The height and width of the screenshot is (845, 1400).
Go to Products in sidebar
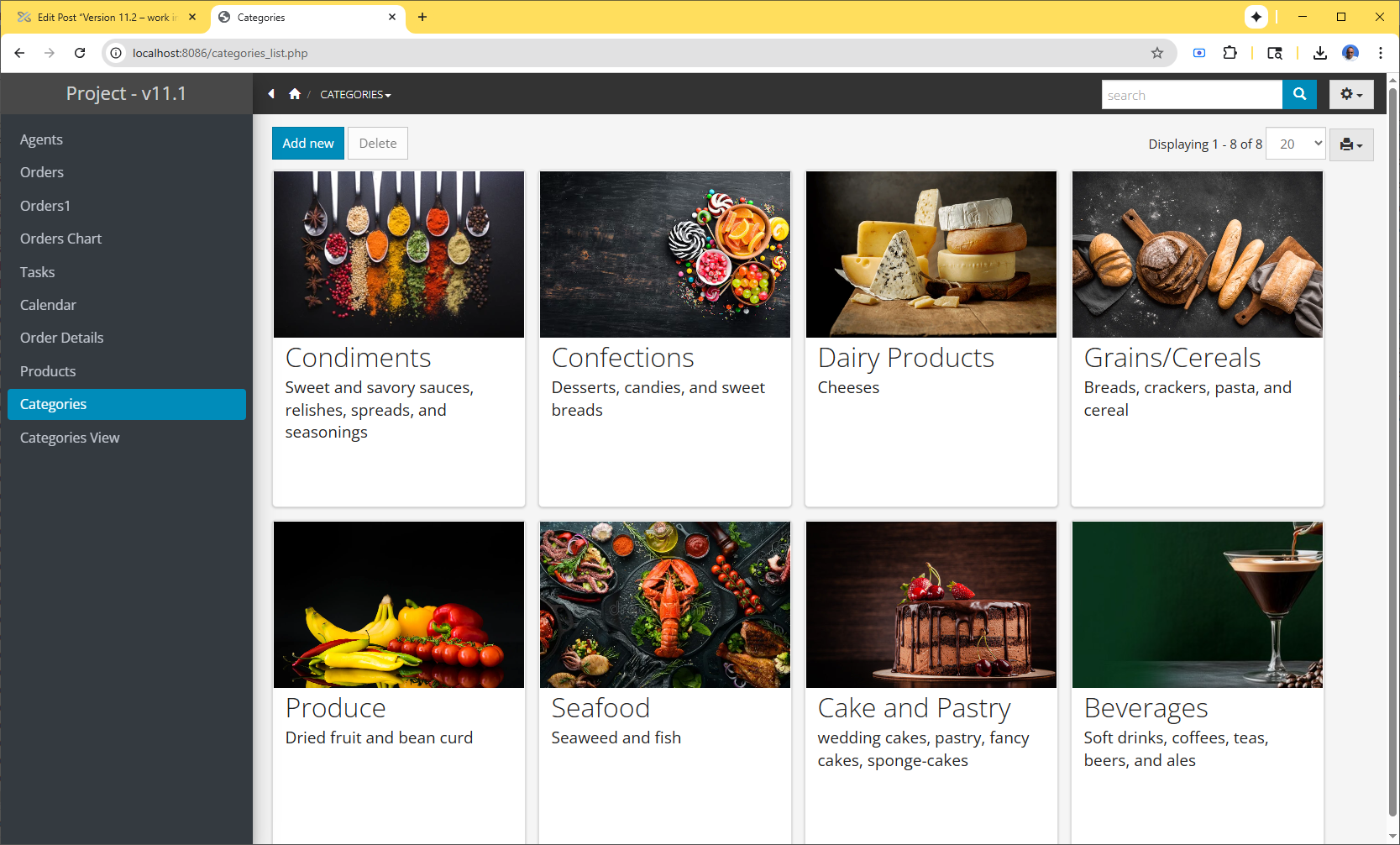click(48, 371)
